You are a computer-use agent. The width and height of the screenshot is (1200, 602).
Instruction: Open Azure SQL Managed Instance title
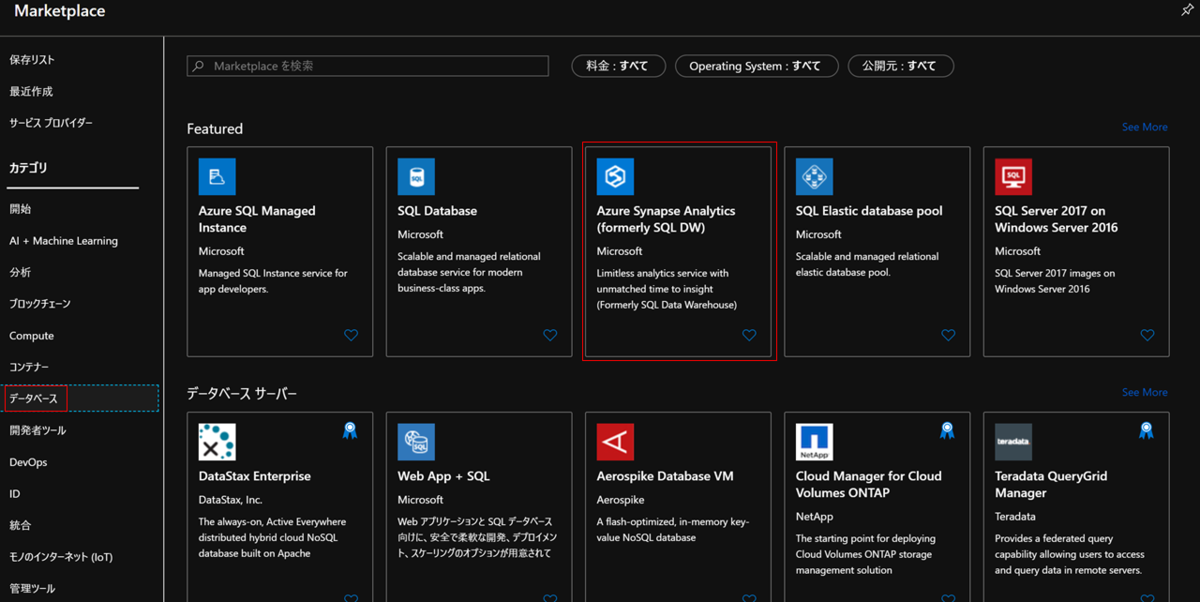pos(257,219)
